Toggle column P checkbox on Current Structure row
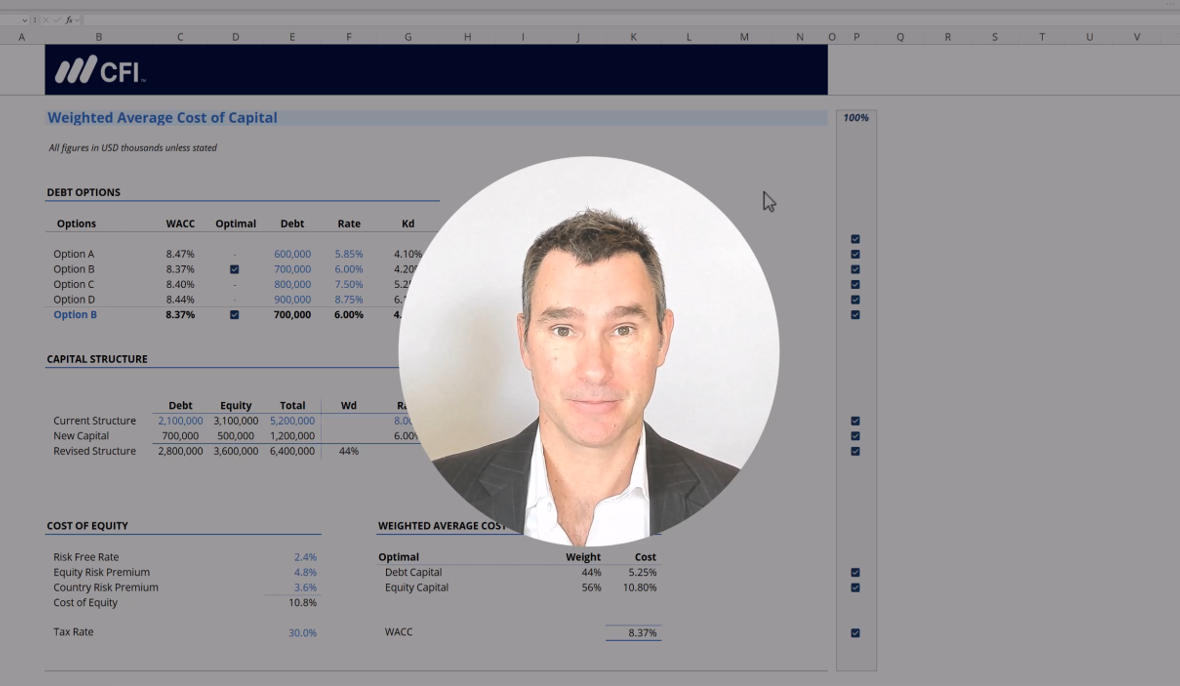The image size is (1180, 686). pyautogui.click(x=855, y=421)
